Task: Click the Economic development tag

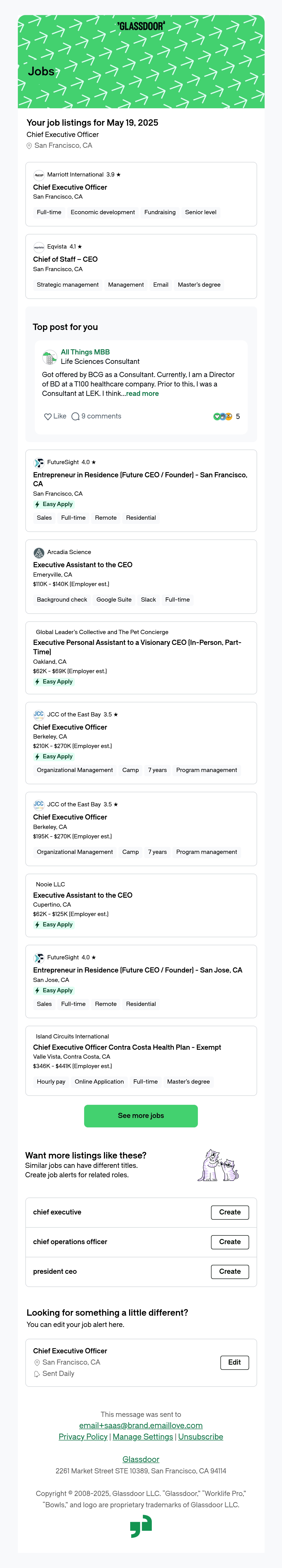Action: pyautogui.click(x=103, y=213)
